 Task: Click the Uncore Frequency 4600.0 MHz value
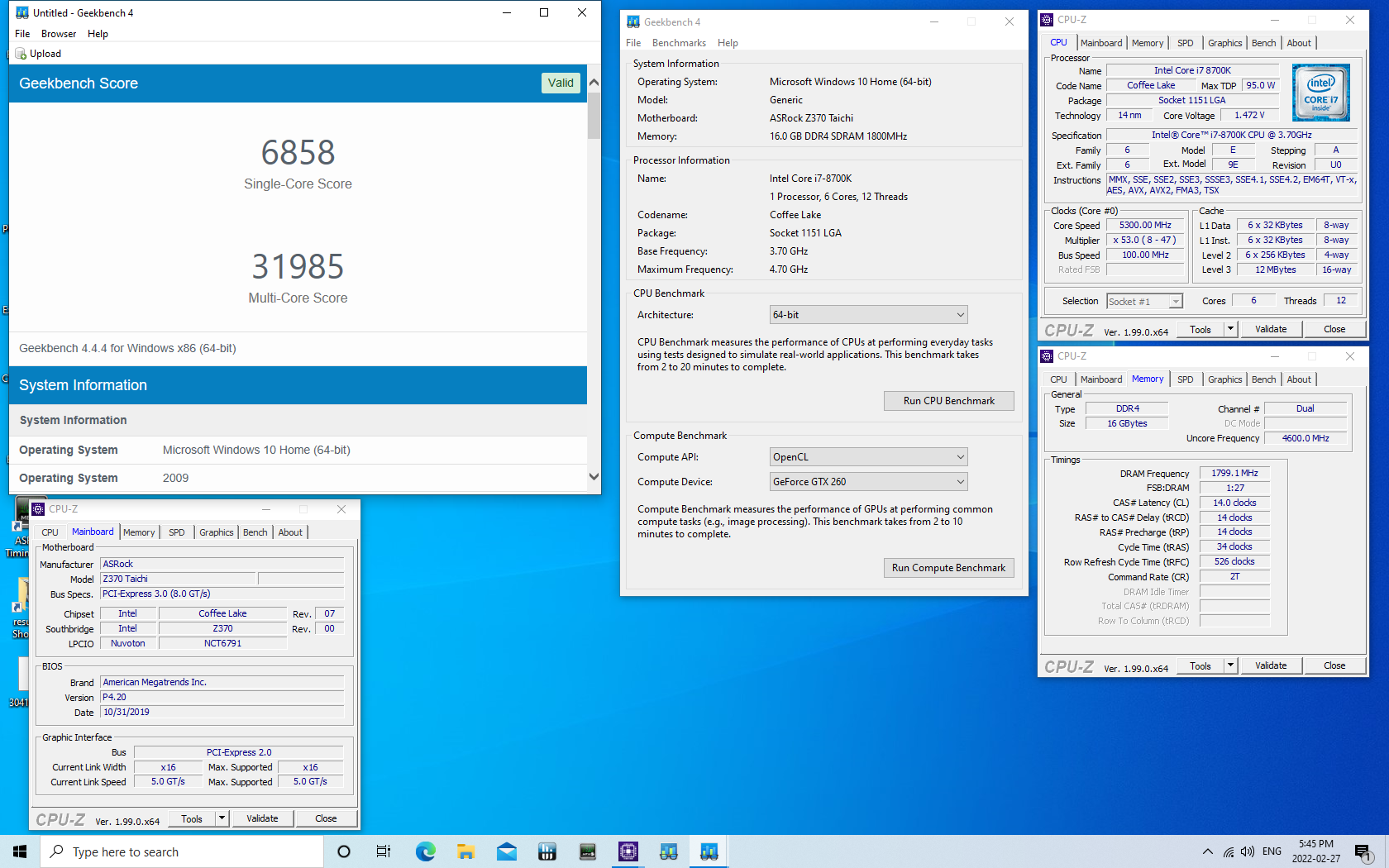pos(1305,438)
